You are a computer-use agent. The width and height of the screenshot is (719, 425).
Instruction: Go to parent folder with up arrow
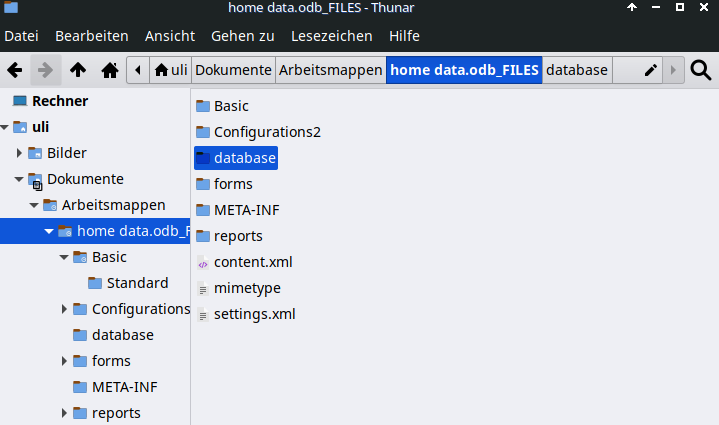point(77,70)
